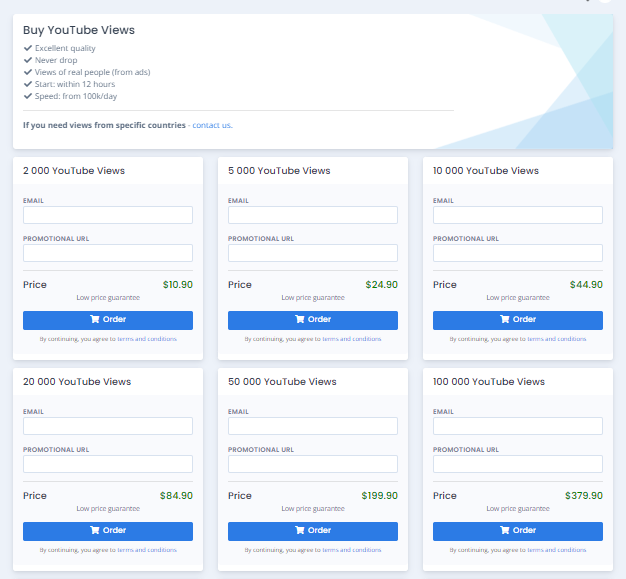Click the checkmark icon beside Speed: from 100k/day
Screen dimensions: 626x579
coord(28,96)
